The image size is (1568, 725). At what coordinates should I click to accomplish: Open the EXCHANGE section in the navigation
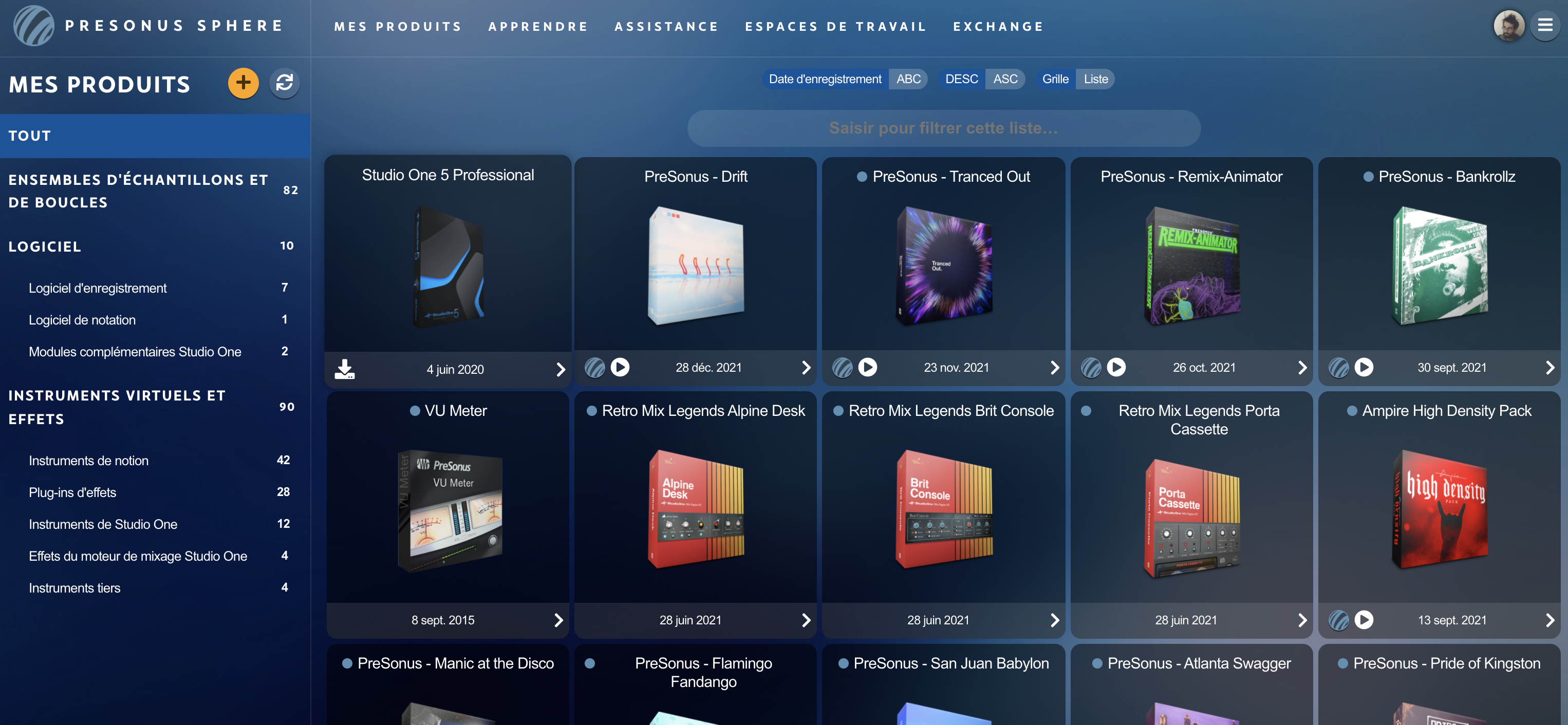(x=998, y=26)
